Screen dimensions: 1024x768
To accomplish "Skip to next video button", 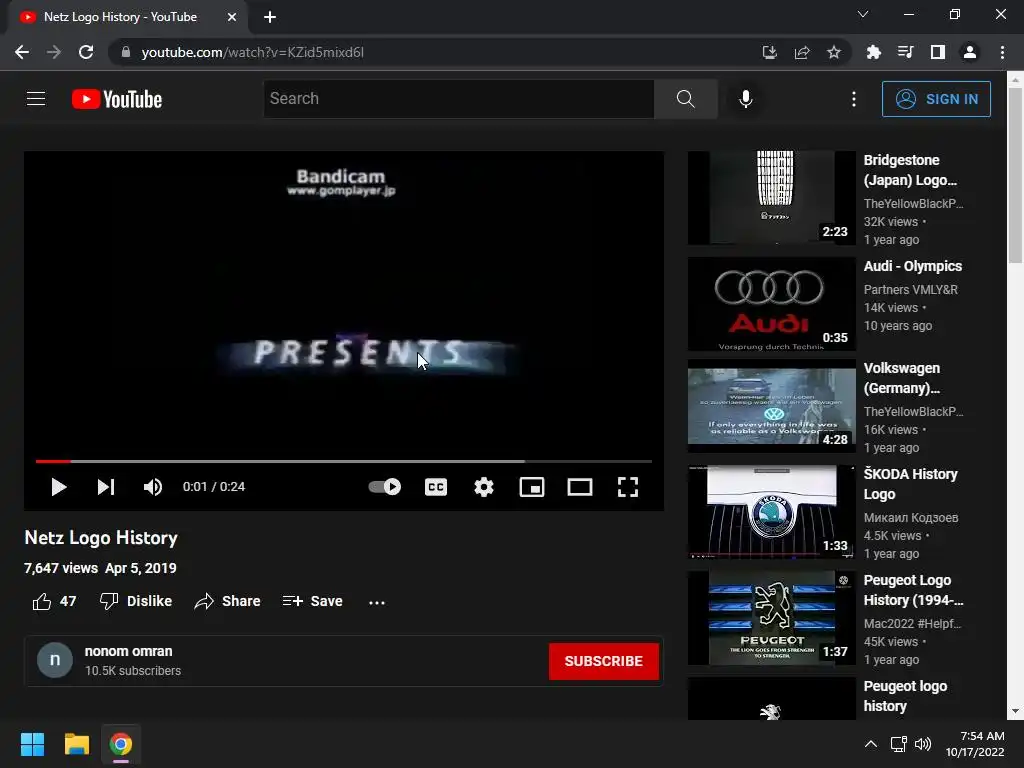I will pos(106,487).
